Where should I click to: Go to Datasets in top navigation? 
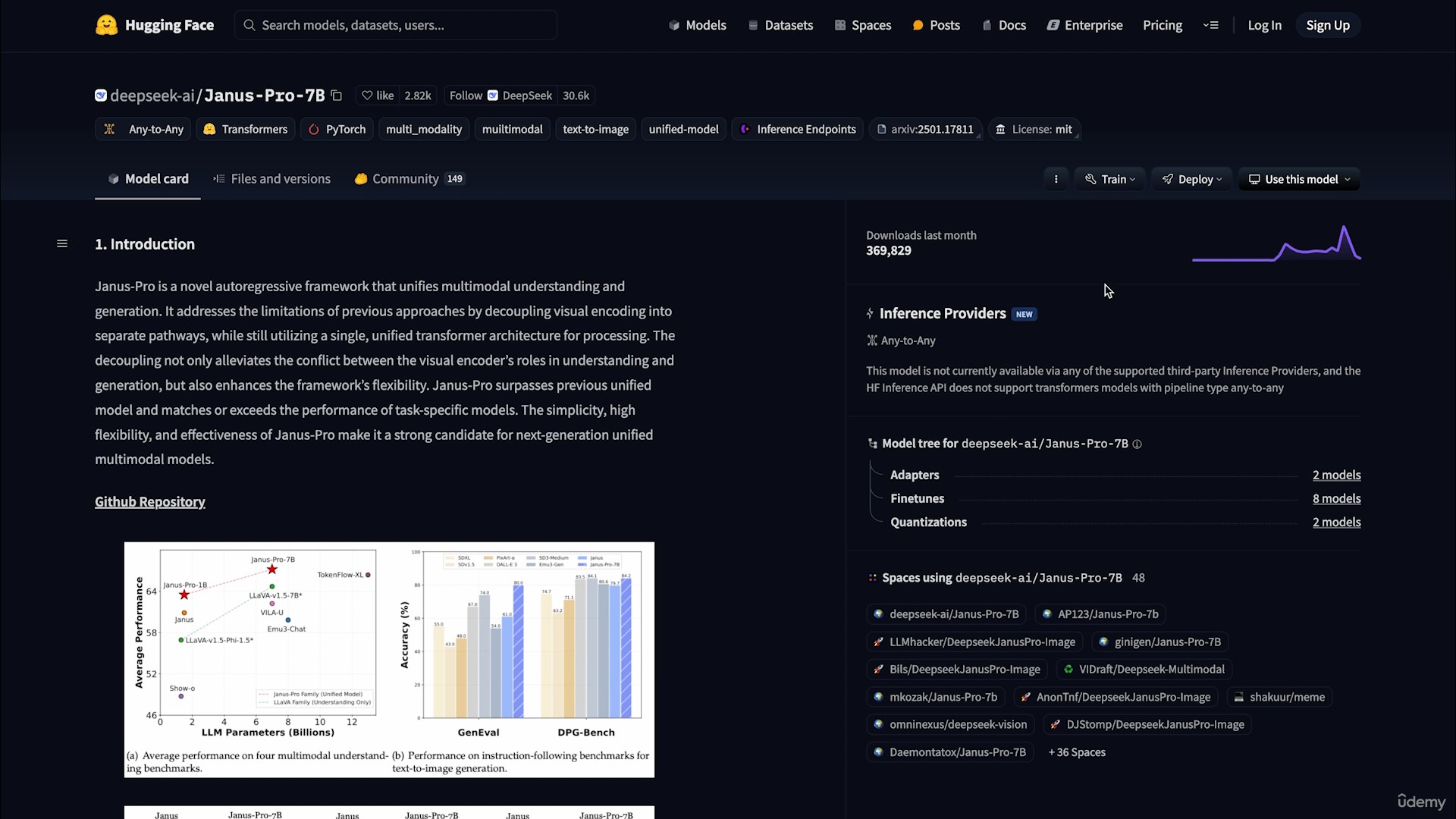click(780, 25)
